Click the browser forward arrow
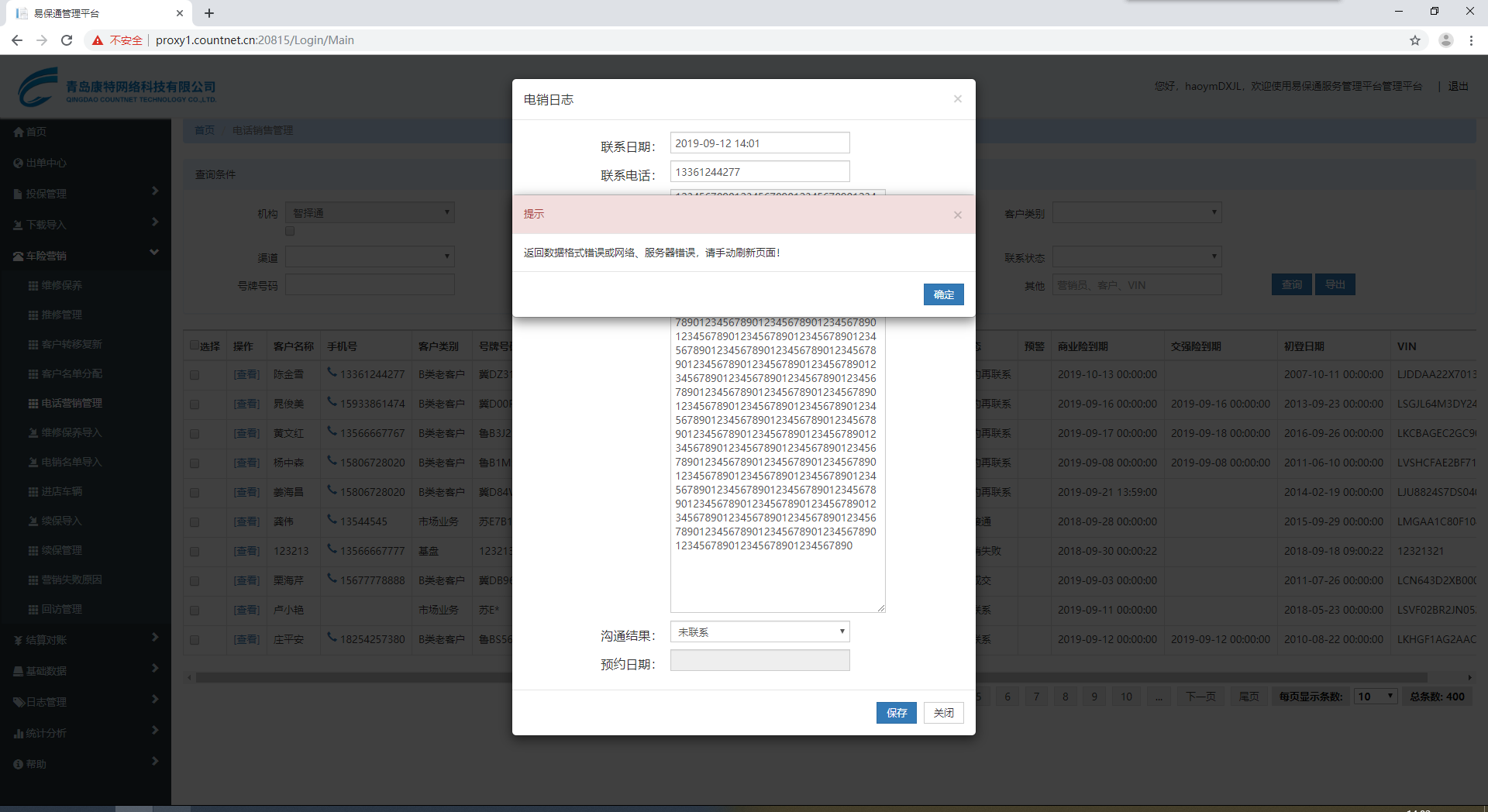 coord(42,40)
